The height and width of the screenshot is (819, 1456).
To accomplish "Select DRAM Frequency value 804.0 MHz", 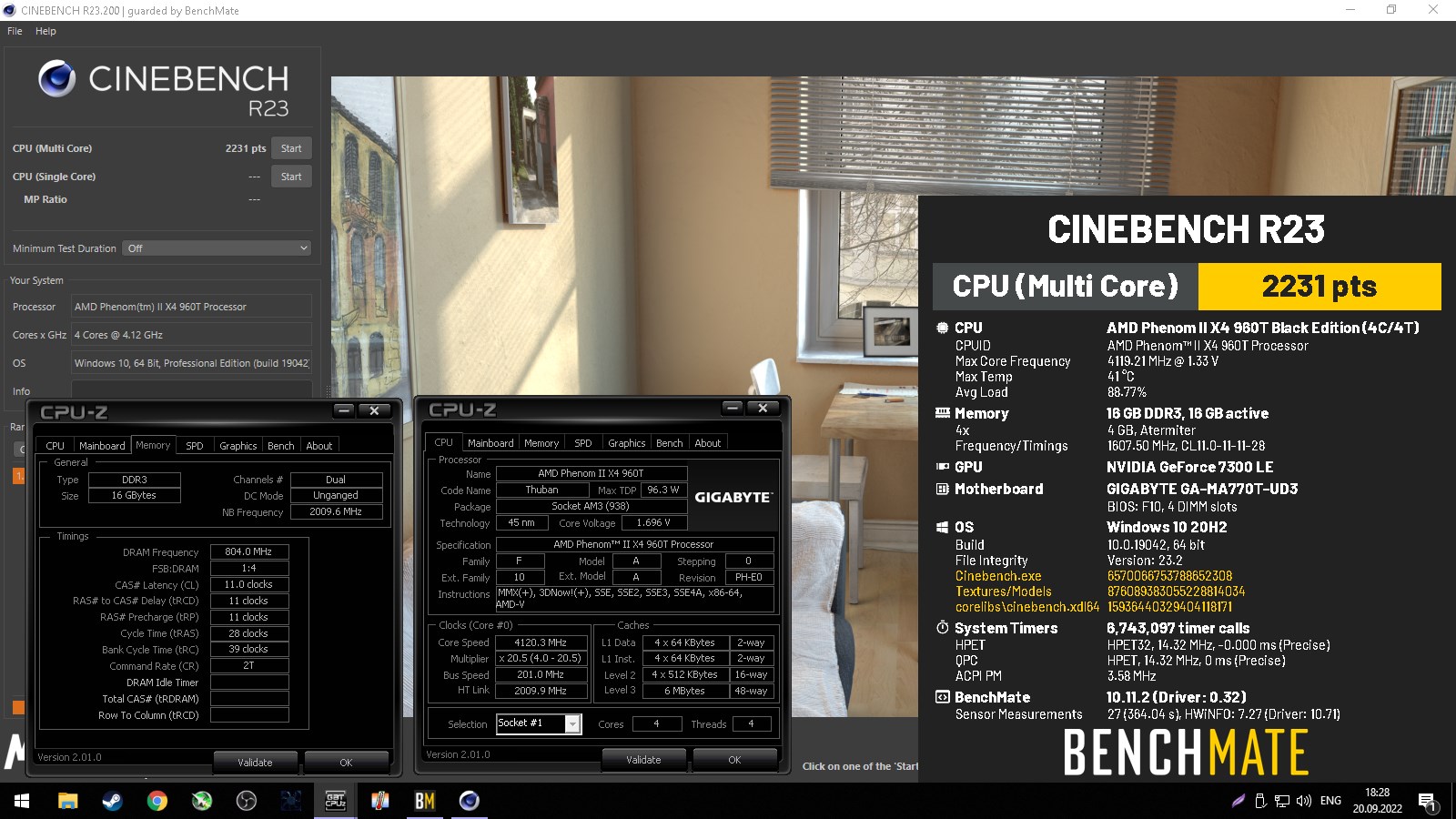I will click(x=249, y=551).
